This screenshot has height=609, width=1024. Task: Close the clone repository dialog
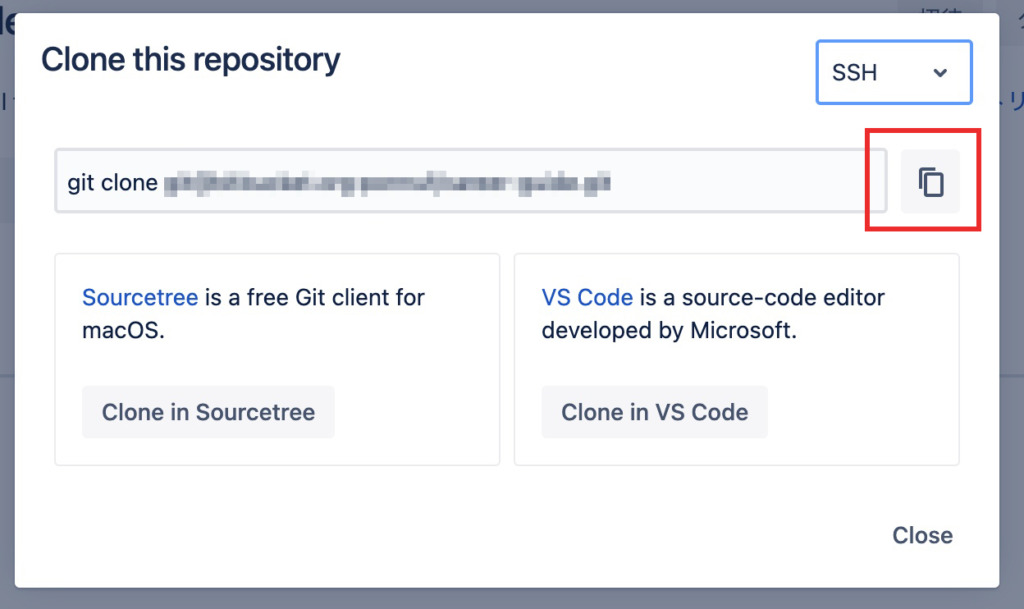tap(922, 535)
